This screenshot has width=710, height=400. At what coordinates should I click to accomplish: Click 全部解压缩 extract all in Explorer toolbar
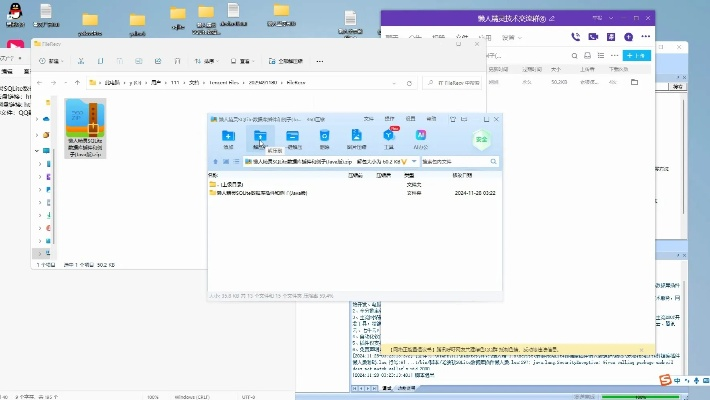[286, 61]
